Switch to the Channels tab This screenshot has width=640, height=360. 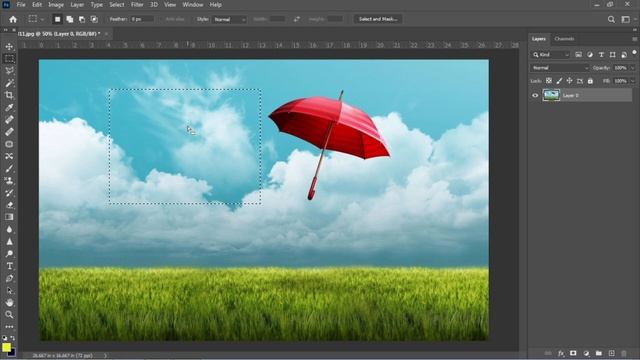(x=564, y=39)
